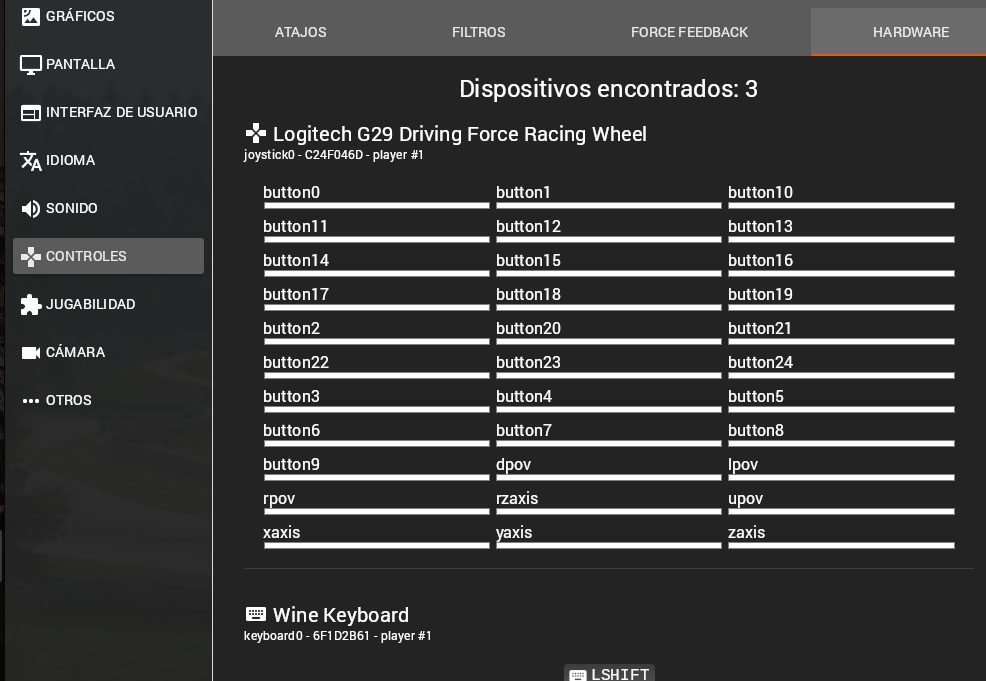Screen dimensions: 986x681
Task: Open the Otros three-dots icon
Action: [x=30, y=401]
